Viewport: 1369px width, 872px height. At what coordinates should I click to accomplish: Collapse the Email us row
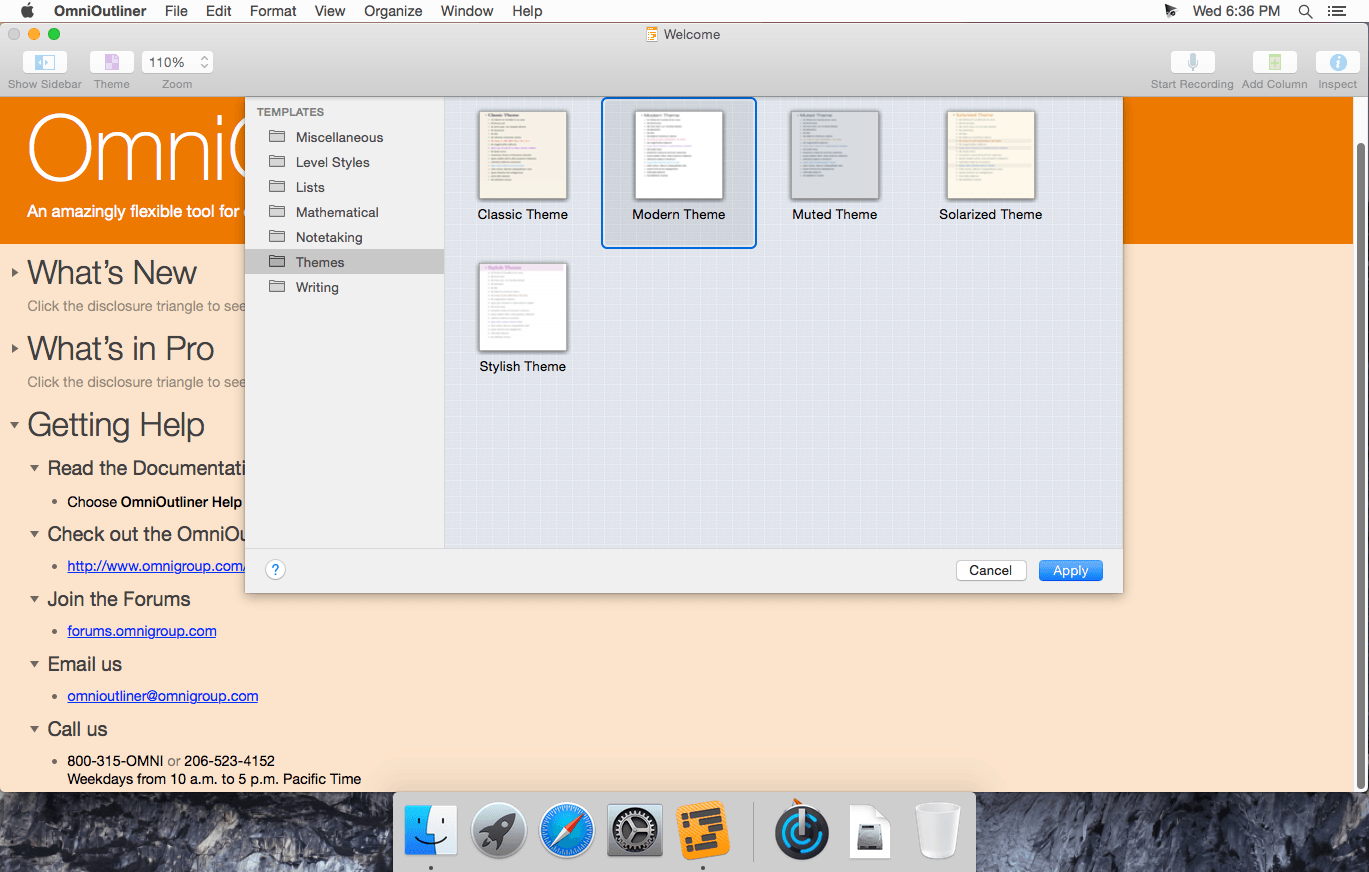pyautogui.click(x=35, y=664)
